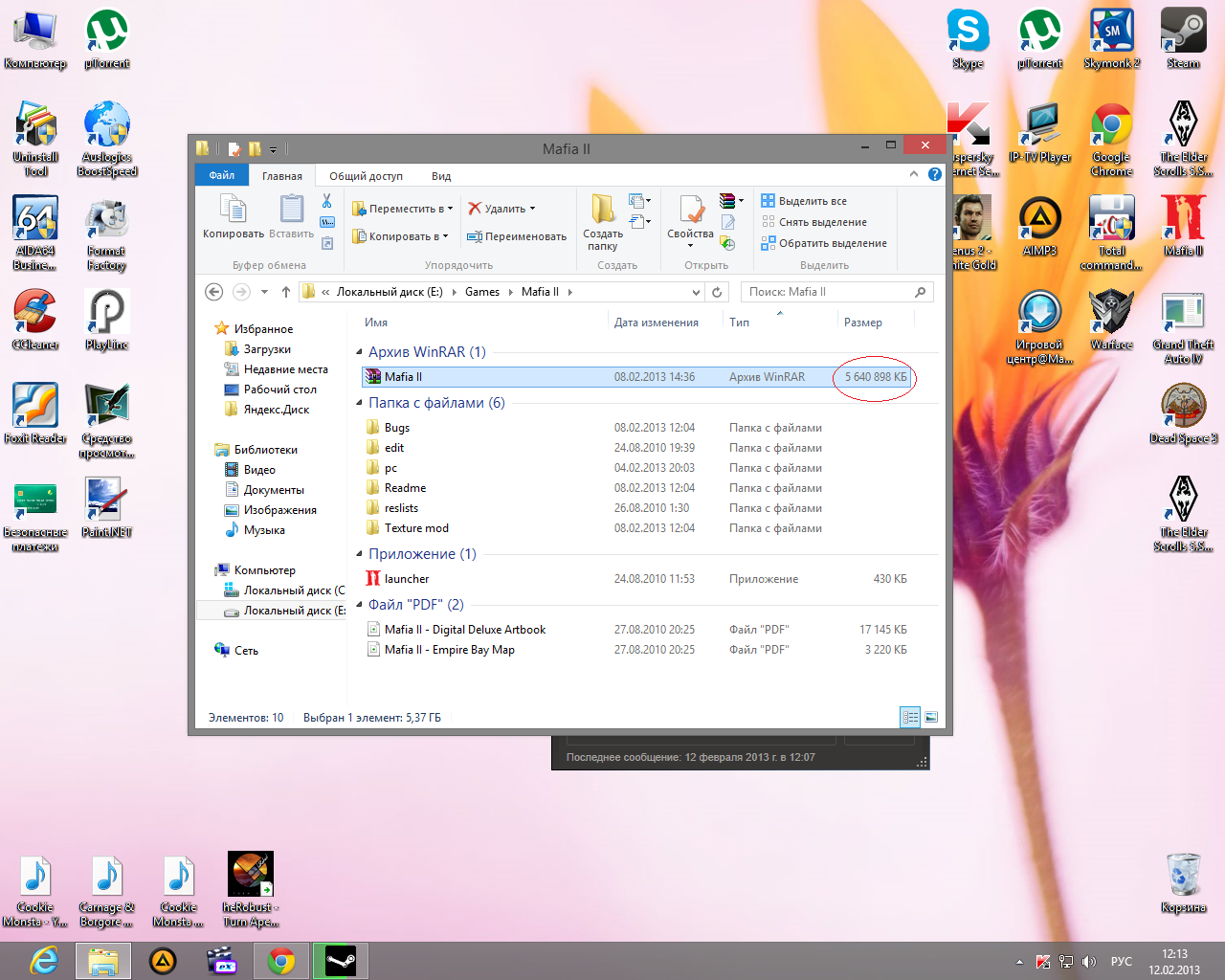Click the Поиск: Mafia II search field
The height and width of the screenshot is (980, 1225).
827,292
